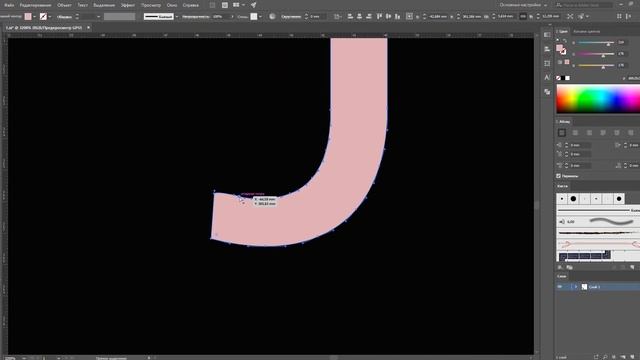This screenshot has height=360, width=640.
Task: Click the arrange documents icon in top bar
Action: coord(236,5)
